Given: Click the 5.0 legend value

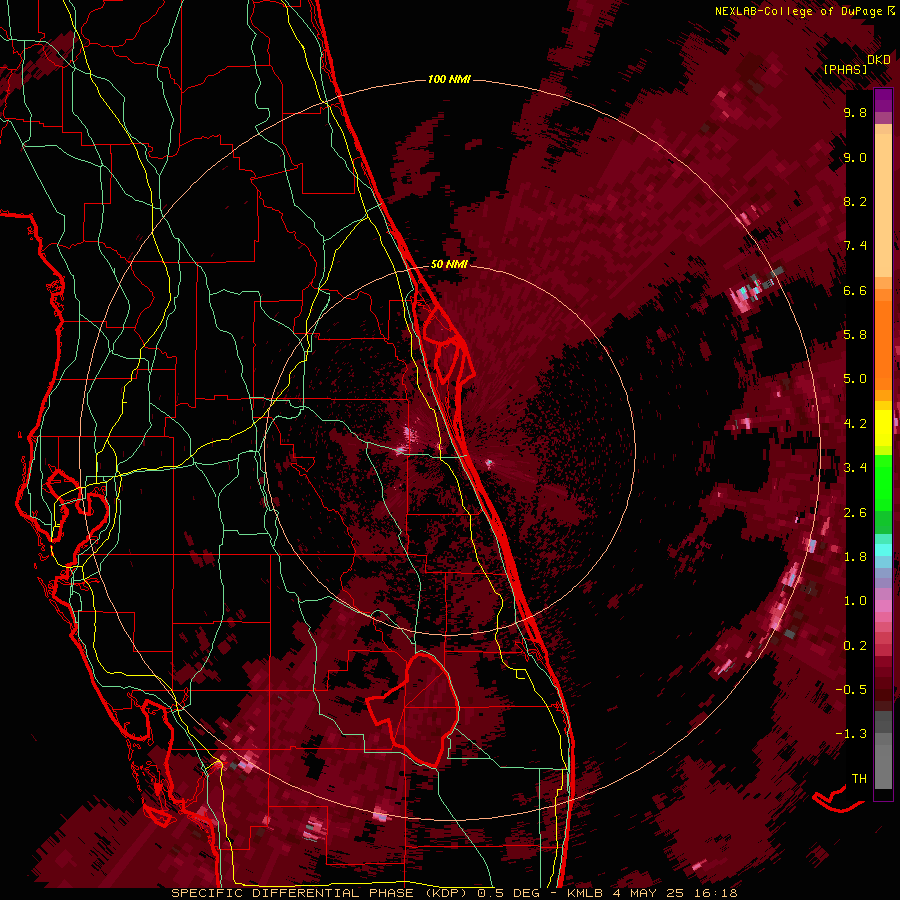Looking at the screenshot, I should pyautogui.click(x=855, y=379).
